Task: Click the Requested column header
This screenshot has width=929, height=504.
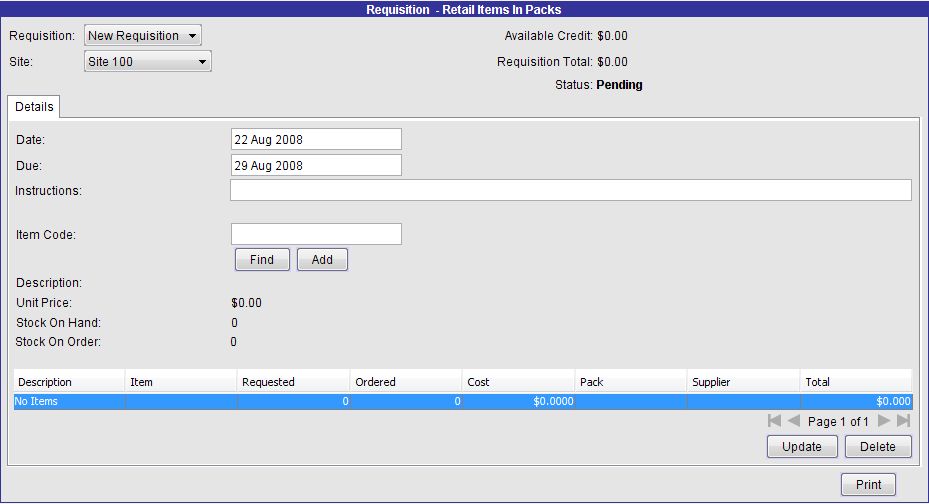Action: point(294,382)
